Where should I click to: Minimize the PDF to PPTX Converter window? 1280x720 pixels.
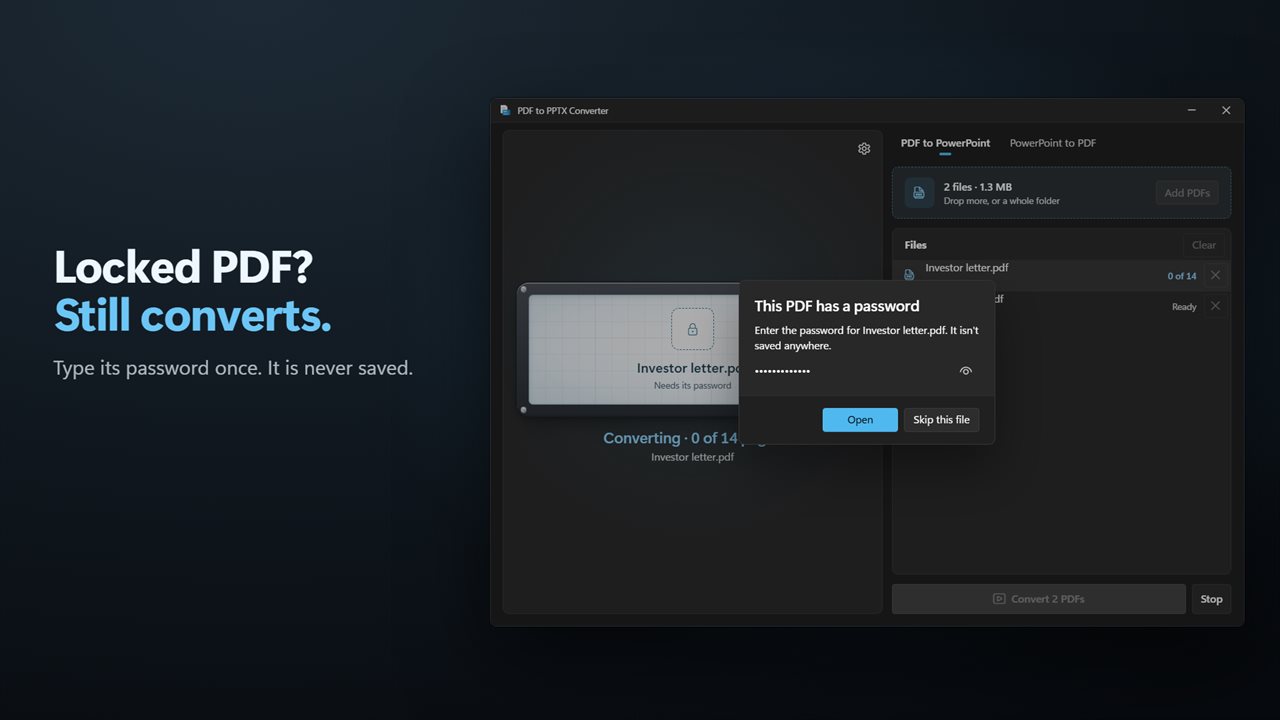(x=1192, y=111)
